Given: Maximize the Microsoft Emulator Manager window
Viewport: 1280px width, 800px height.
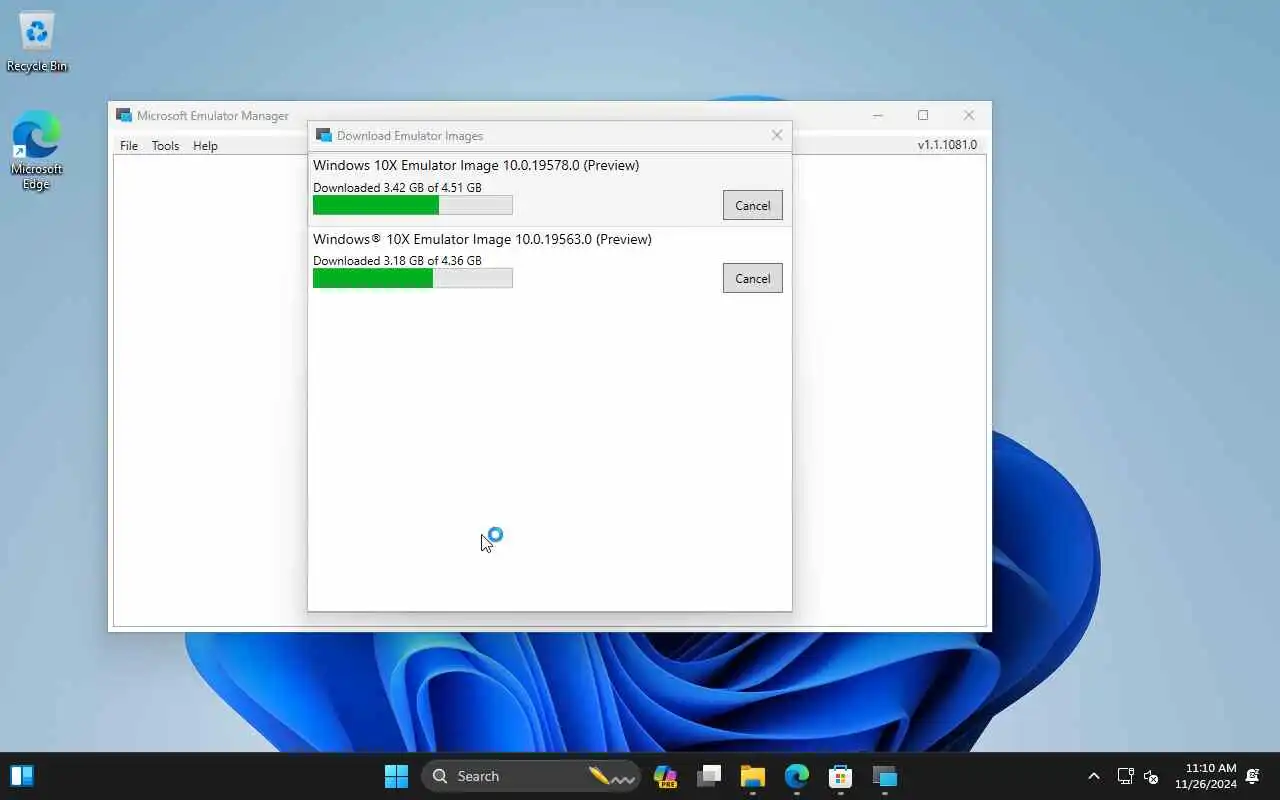Looking at the screenshot, I should coord(923,115).
